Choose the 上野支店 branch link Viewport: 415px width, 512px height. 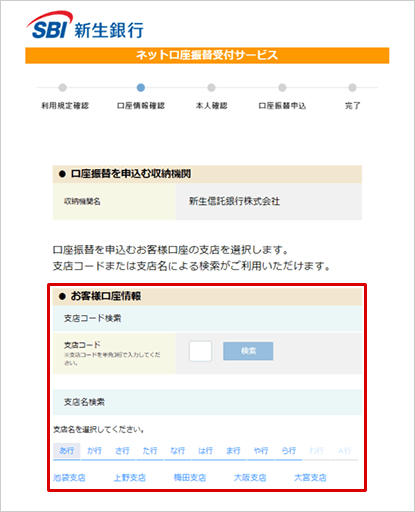pyautogui.click(x=130, y=478)
